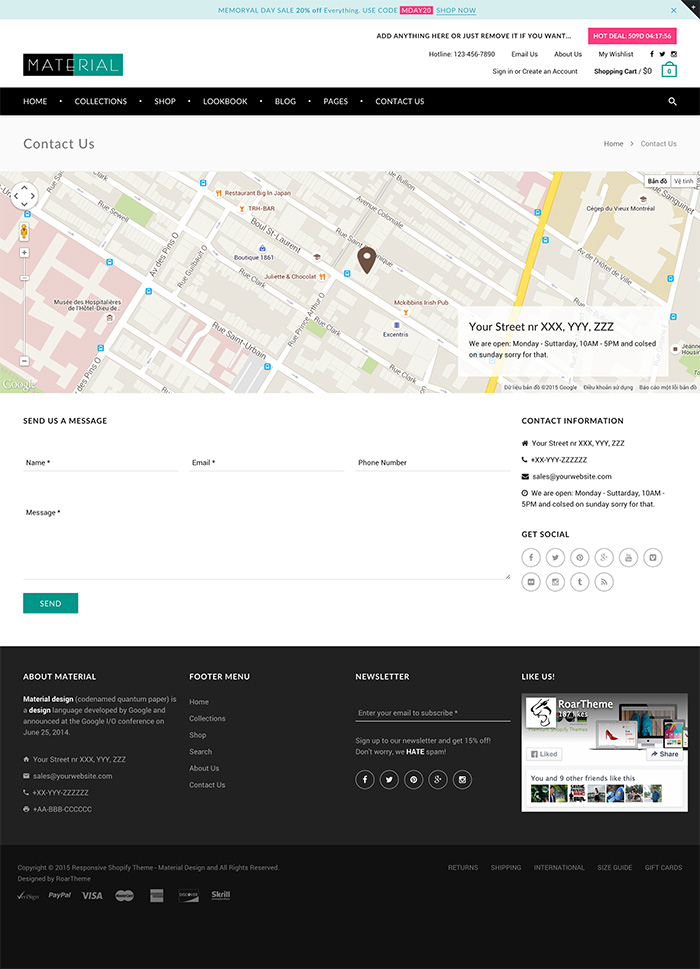
Task: Open the header Facebook icon
Action: [x=652, y=54]
